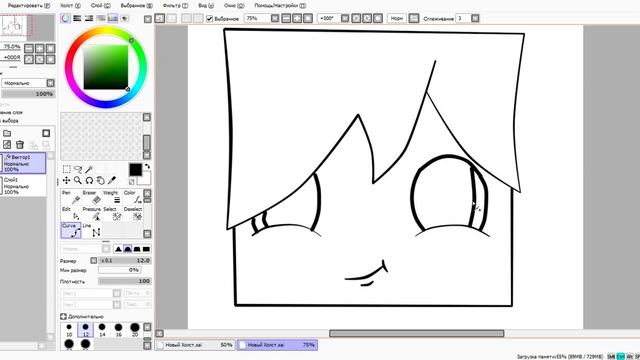Select the magic wand tool
Image resolution: width=640 pixels, height=360 pixels.
(x=89, y=169)
